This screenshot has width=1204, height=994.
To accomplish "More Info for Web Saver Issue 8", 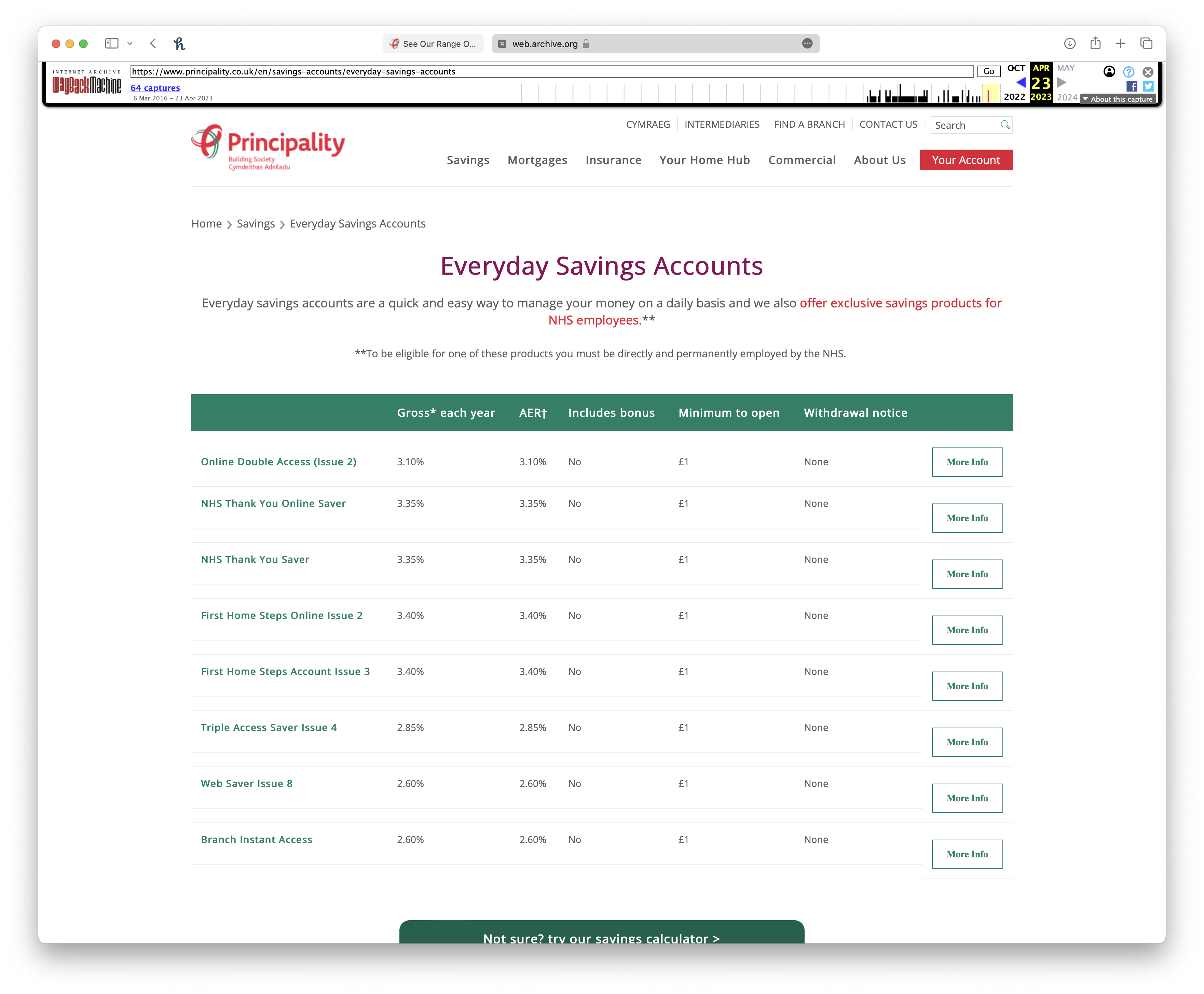I will click(967, 798).
